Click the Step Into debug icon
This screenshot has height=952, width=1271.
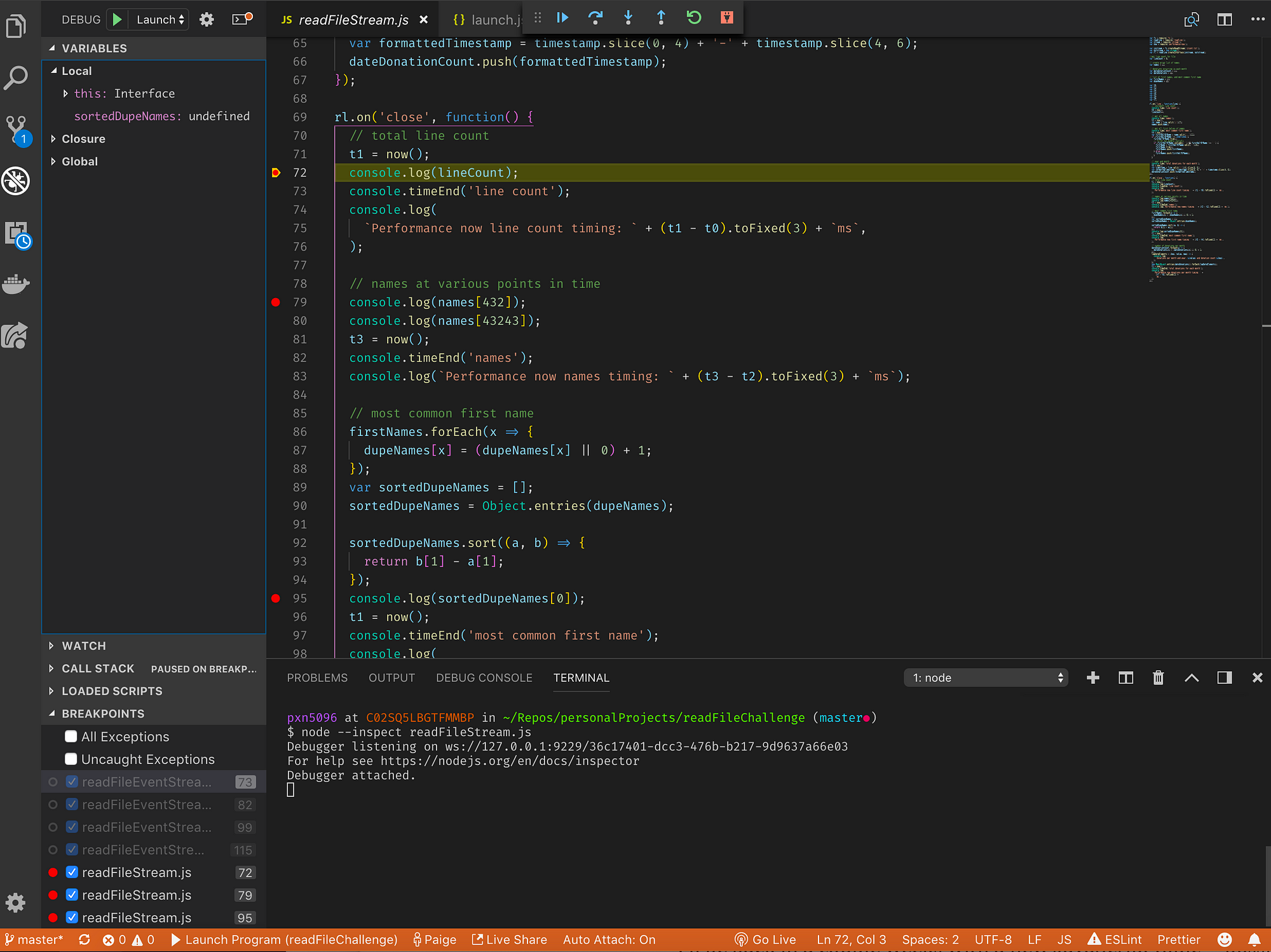(x=628, y=17)
